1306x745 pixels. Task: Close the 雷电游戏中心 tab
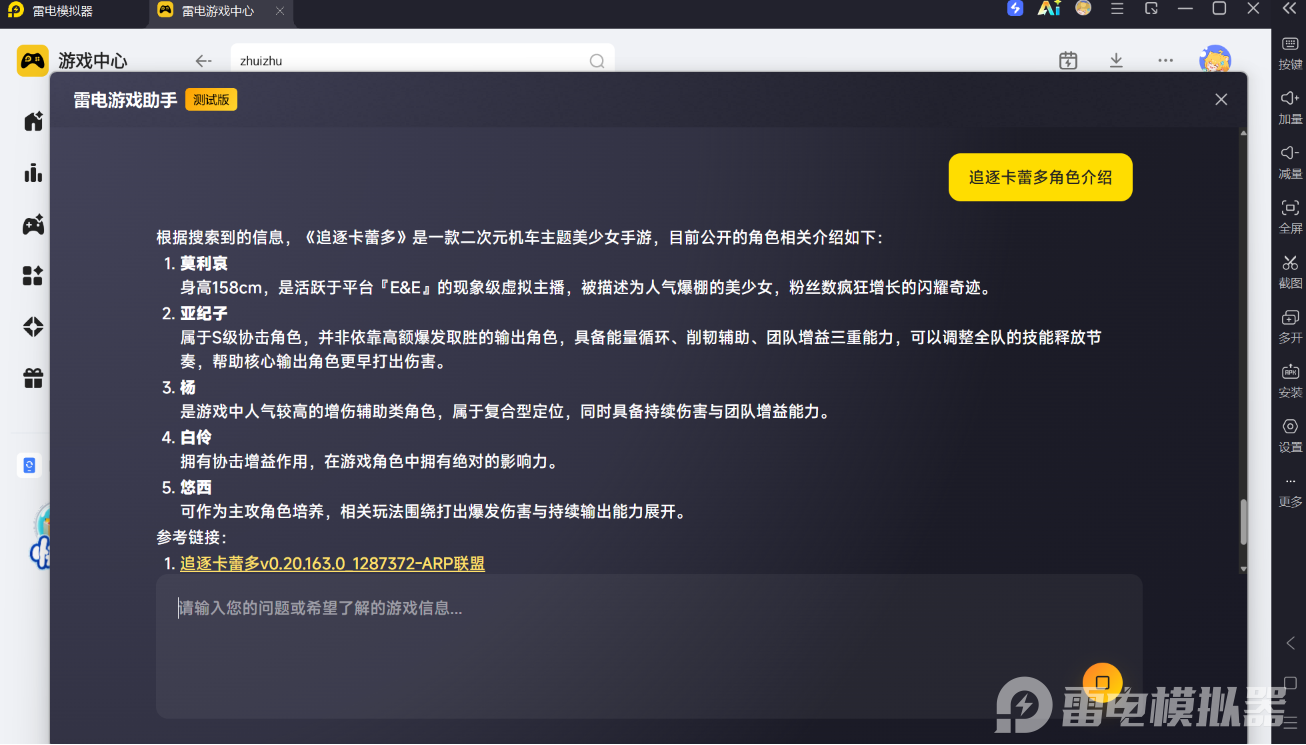(x=280, y=11)
